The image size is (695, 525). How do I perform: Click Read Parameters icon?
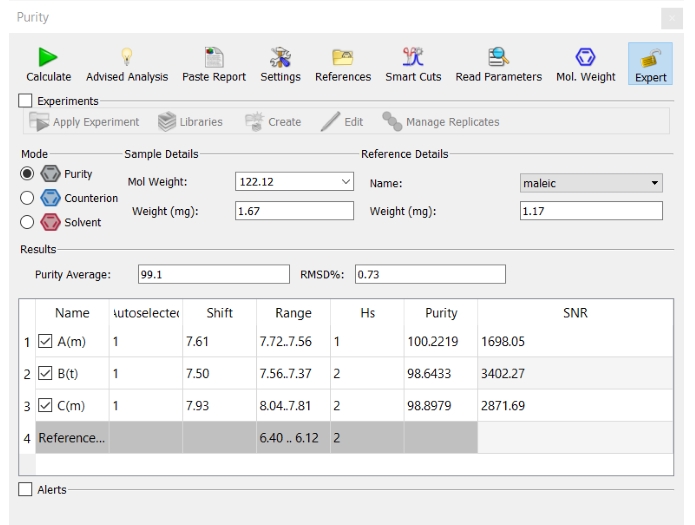click(497, 57)
